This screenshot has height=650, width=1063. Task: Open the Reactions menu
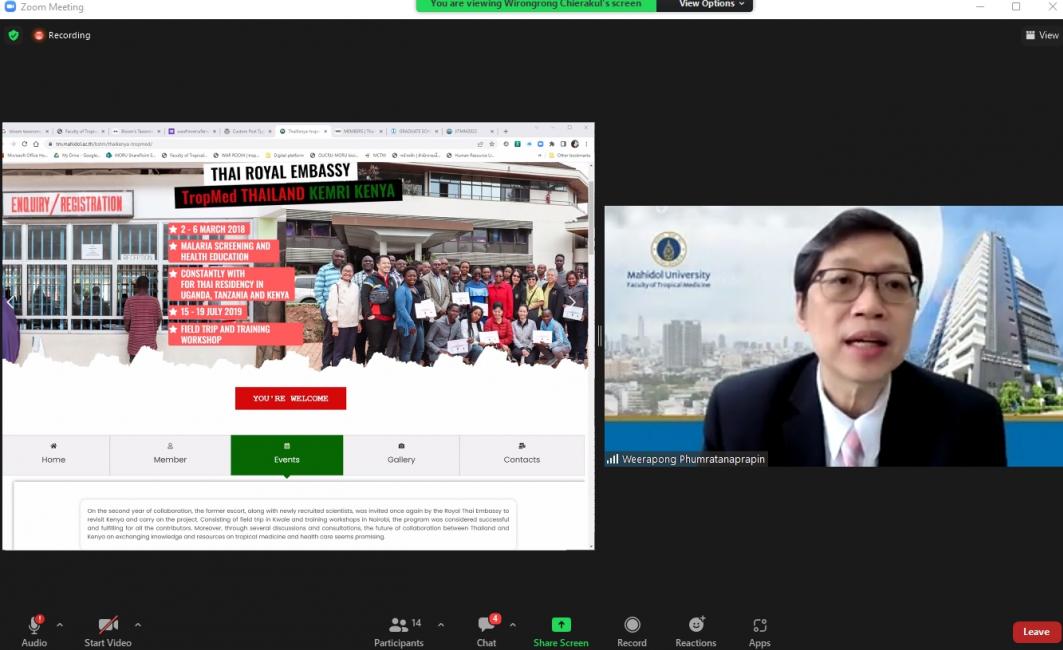(x=696, y=631)
